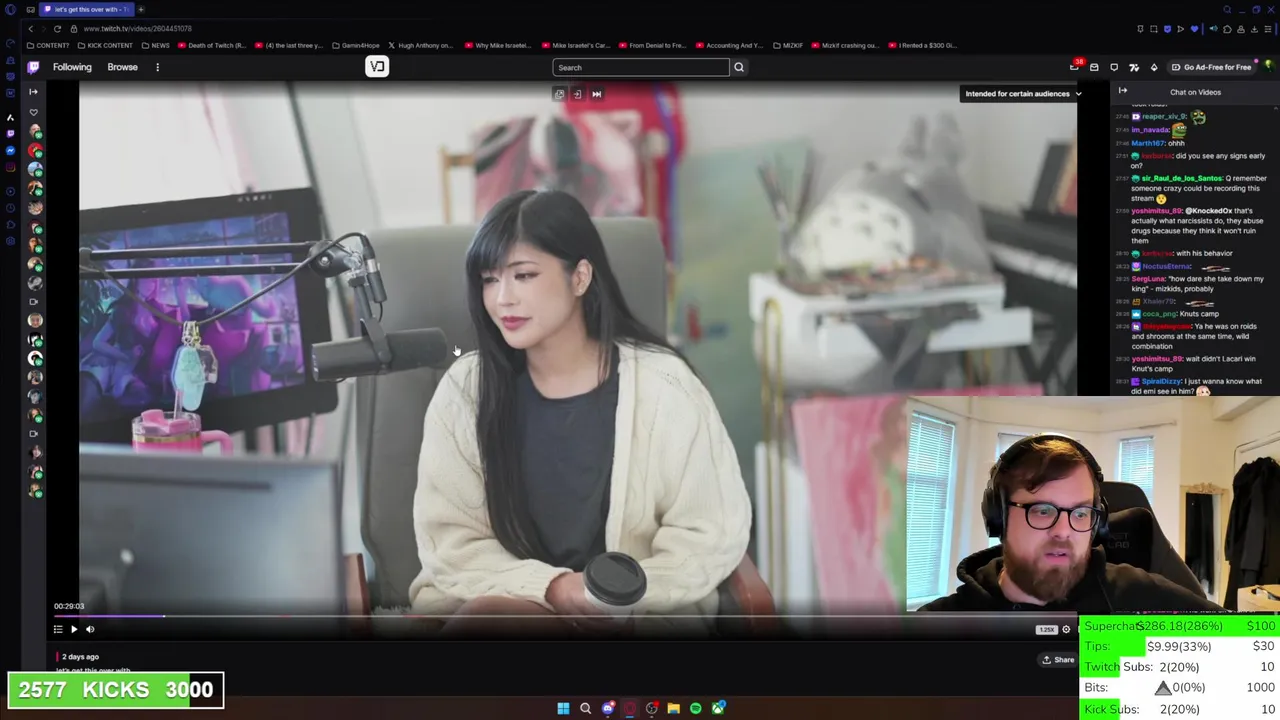Click the middle video overlay icon
Image resolution: width=1280 pixels, height=720 pixels.
coord(577,94)
